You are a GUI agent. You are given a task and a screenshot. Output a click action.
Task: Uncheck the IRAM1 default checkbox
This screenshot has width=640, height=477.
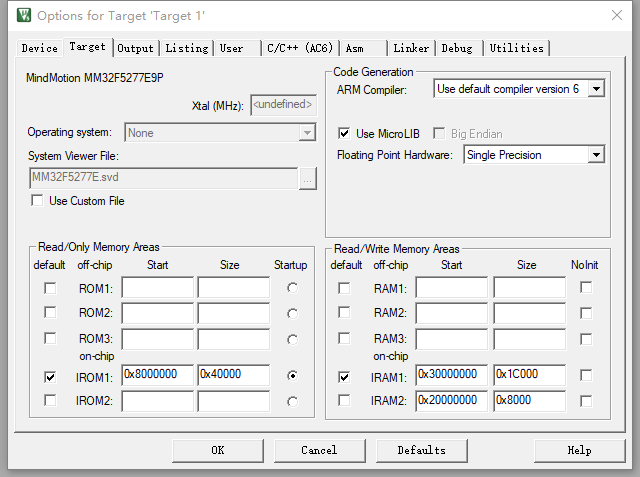click(x=344, y=377)
